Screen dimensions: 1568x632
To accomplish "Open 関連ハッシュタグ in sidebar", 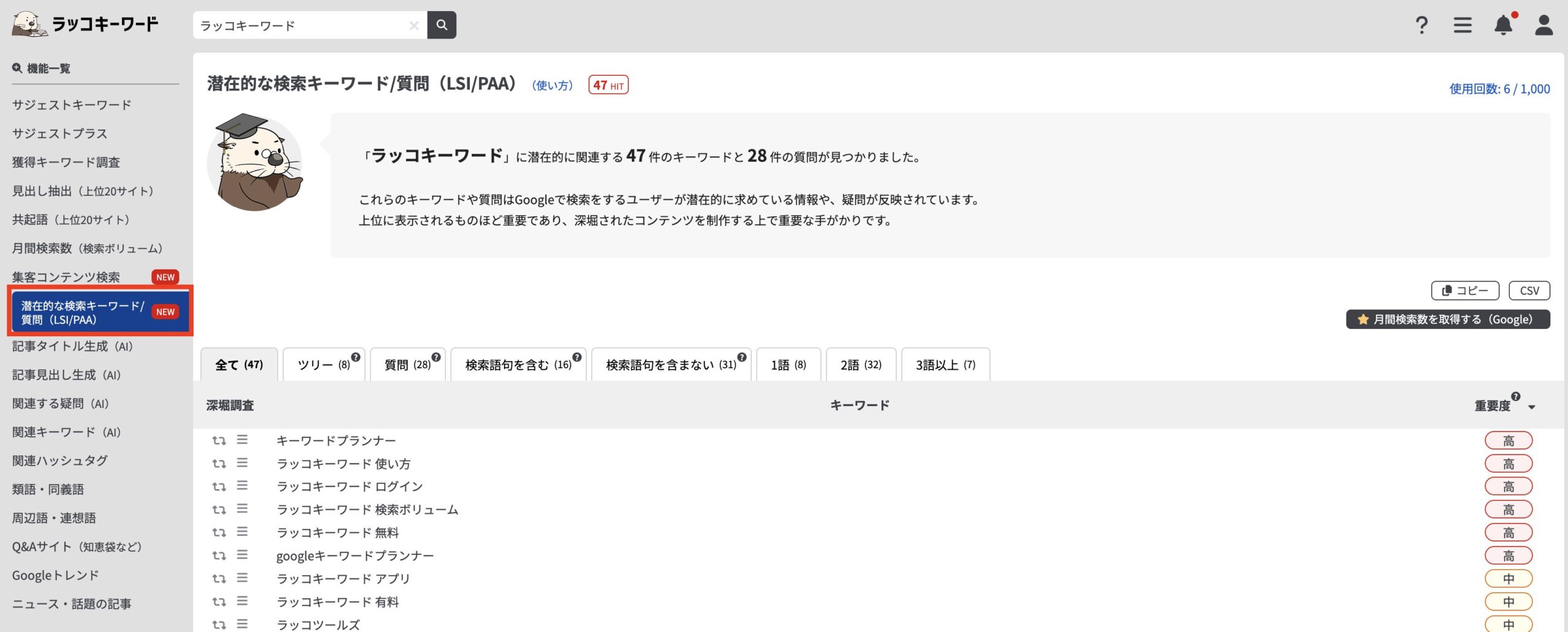I will coord(59,461).
